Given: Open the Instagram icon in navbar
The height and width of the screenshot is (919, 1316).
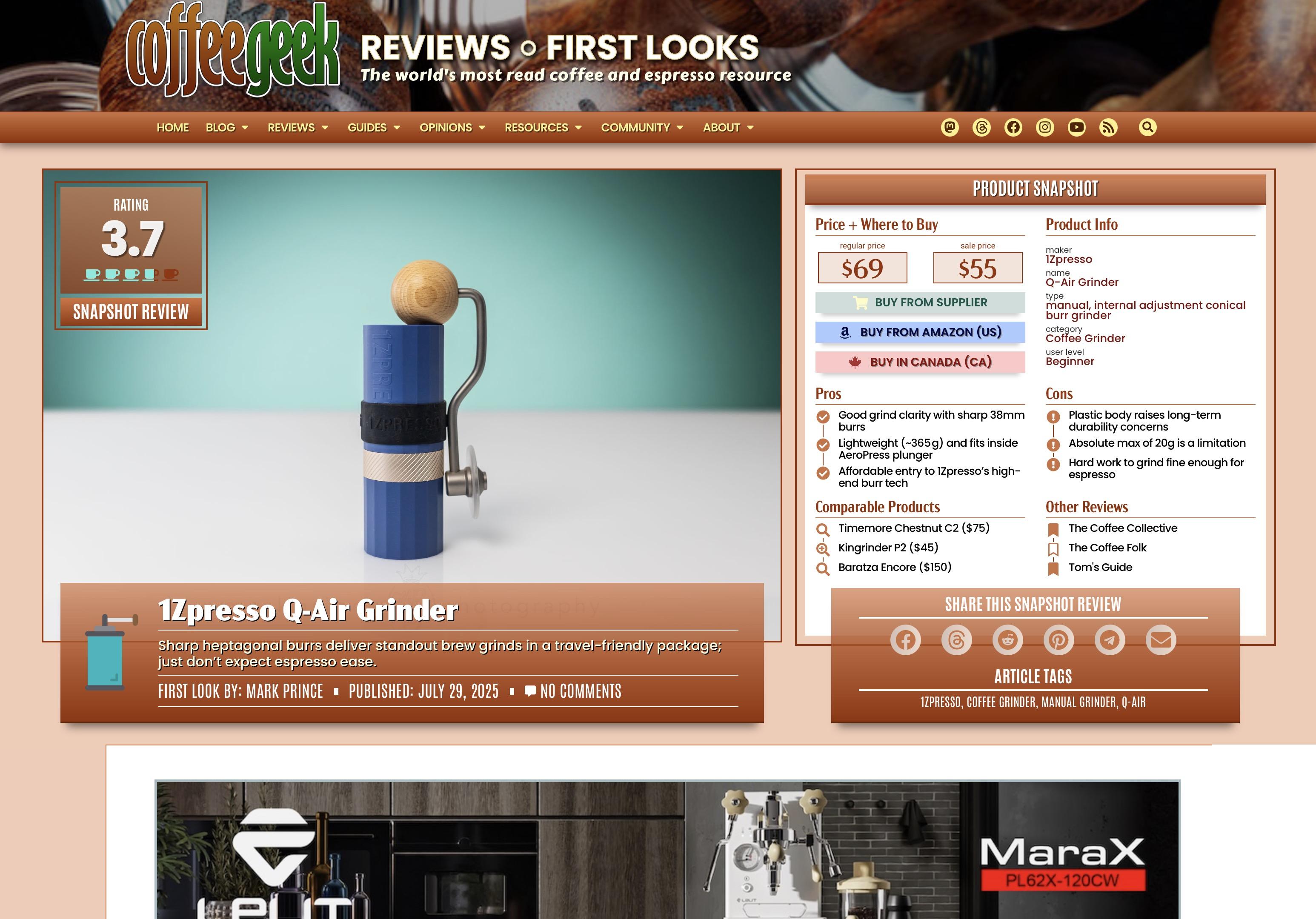Looking at the screenshot, I should (x=1045, y=127).
